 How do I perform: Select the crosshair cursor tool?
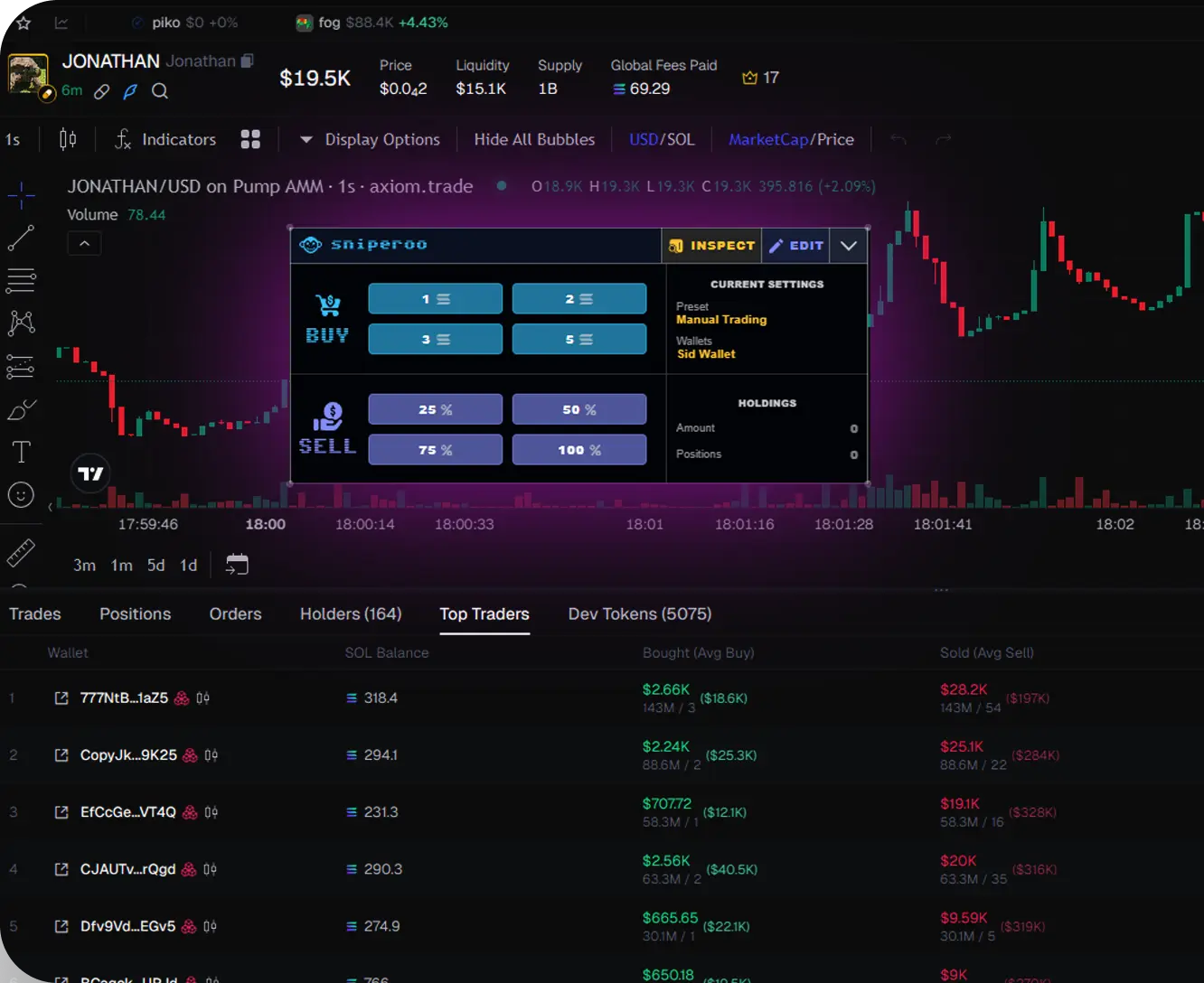click(21, 194)
